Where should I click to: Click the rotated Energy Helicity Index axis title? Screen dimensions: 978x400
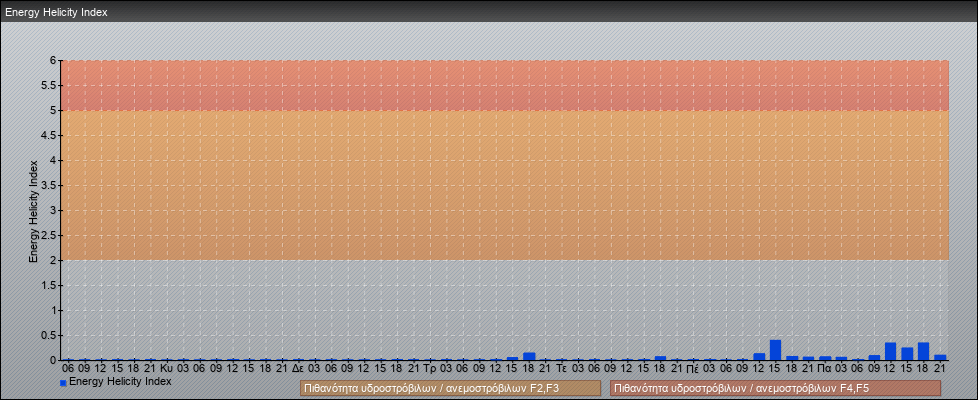(34, 211)
